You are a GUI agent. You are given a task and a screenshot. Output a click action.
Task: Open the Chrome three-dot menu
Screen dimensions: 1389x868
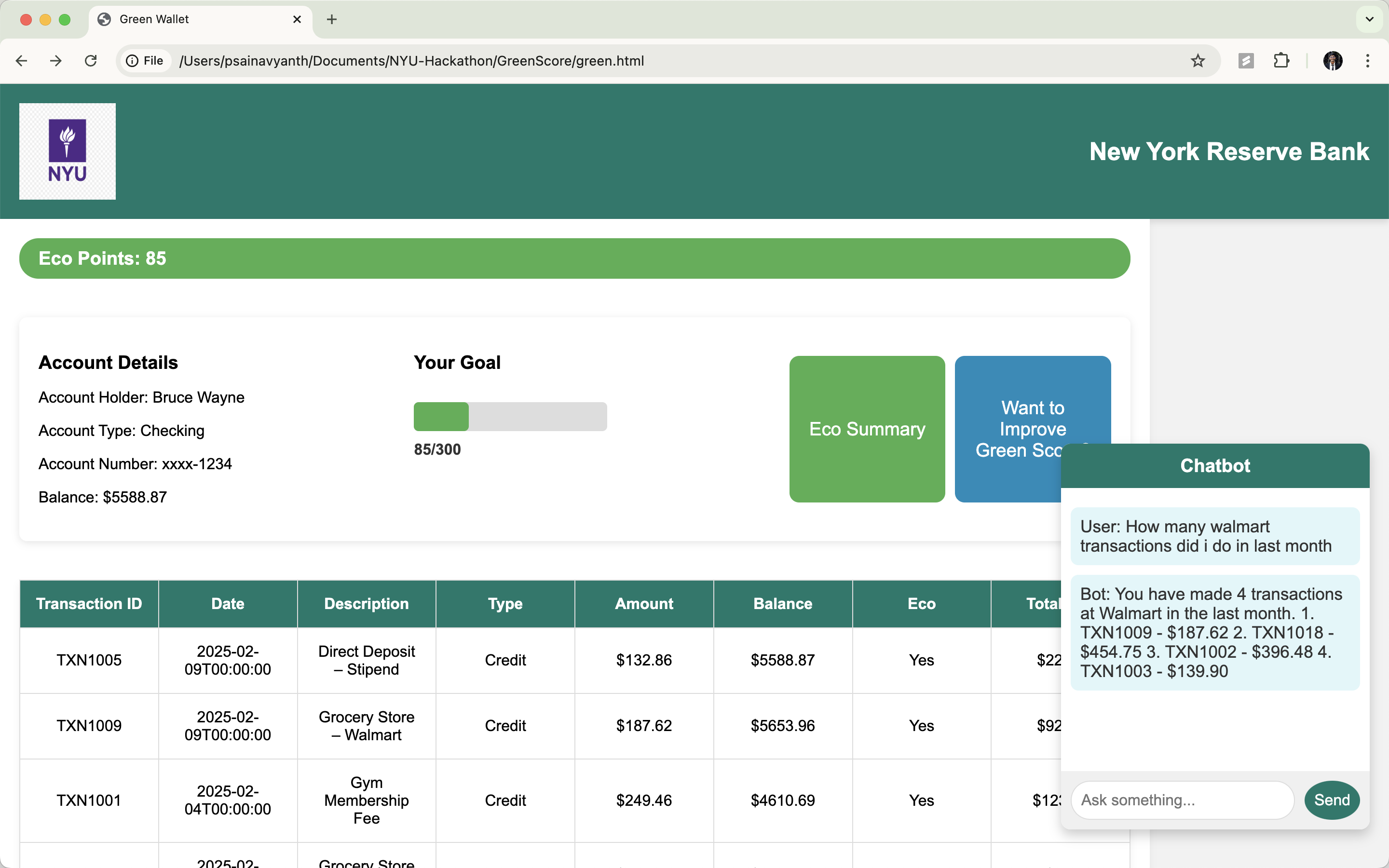point(1368,61)
